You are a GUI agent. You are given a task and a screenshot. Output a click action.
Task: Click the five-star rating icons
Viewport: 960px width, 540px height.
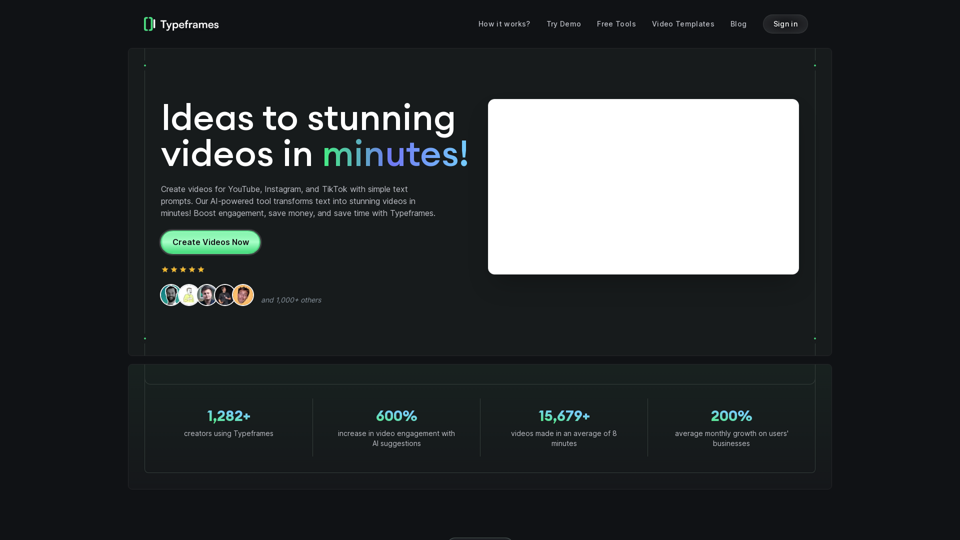[182, 269]
